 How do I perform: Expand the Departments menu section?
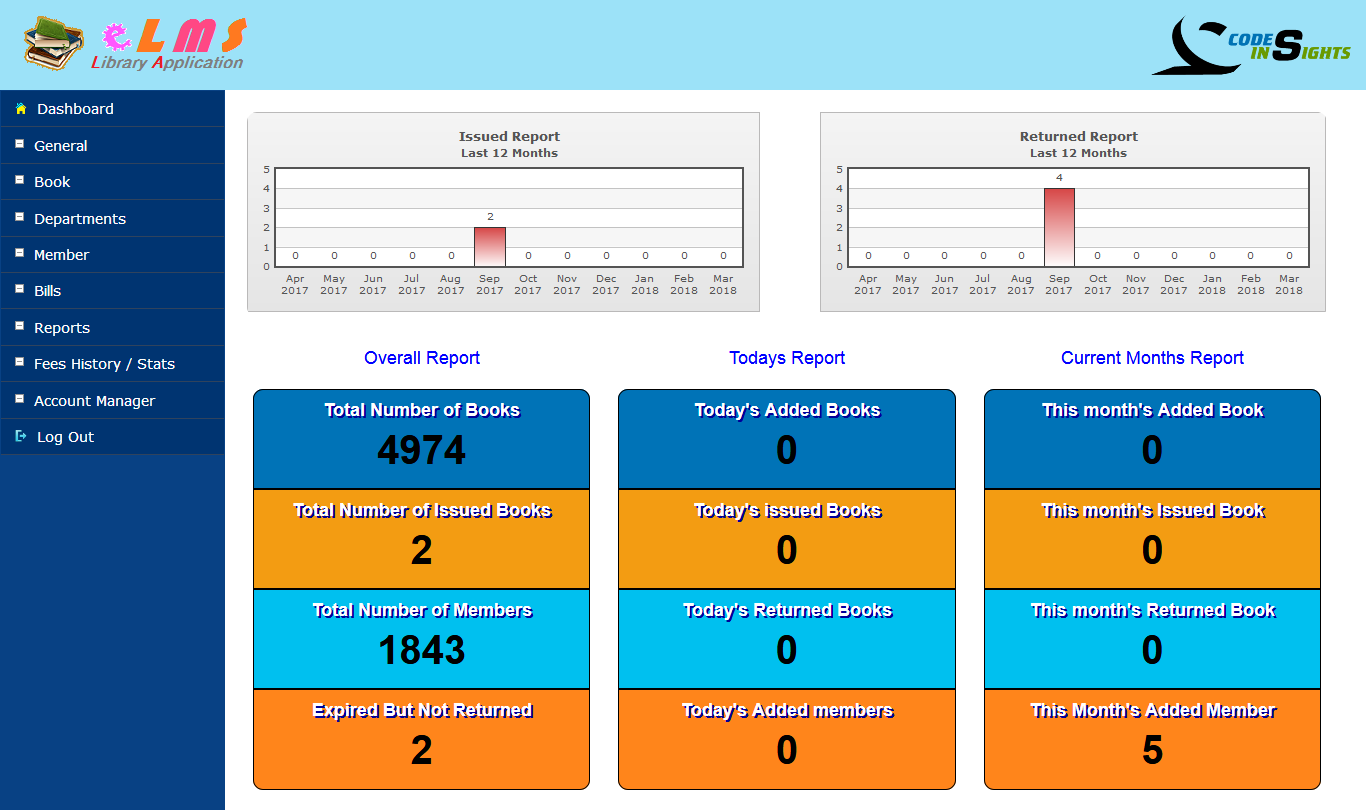[x=80, y=219]
